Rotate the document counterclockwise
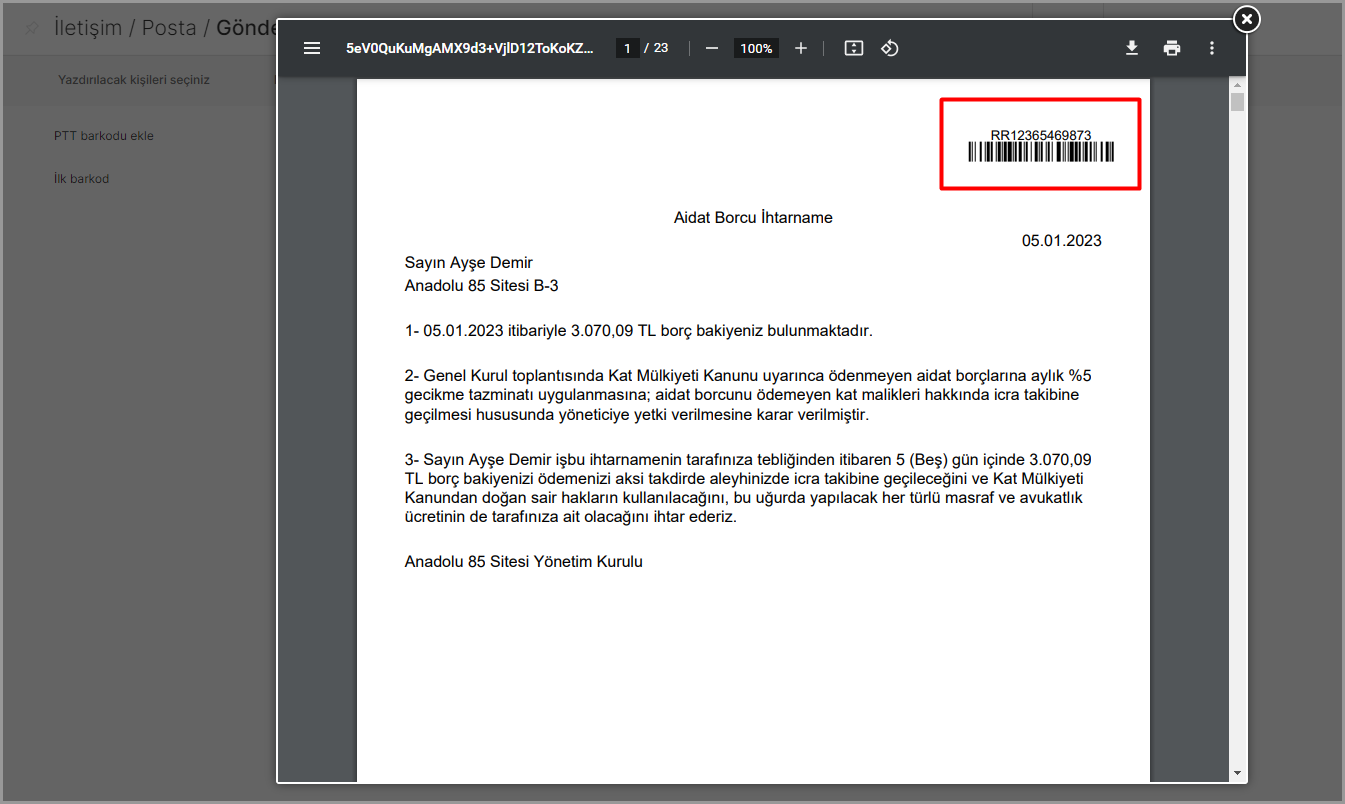This screenshot has width=1345, height=804. [x=890, y=48]
